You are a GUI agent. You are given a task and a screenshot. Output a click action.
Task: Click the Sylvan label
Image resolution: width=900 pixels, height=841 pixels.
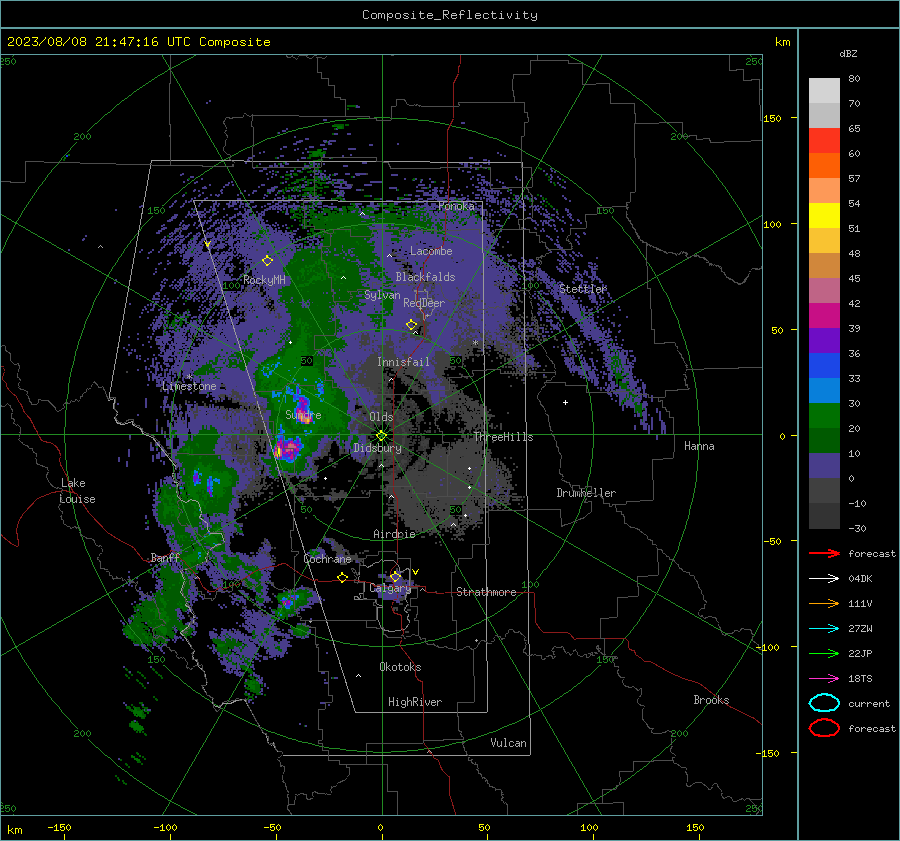coord(382,295)
